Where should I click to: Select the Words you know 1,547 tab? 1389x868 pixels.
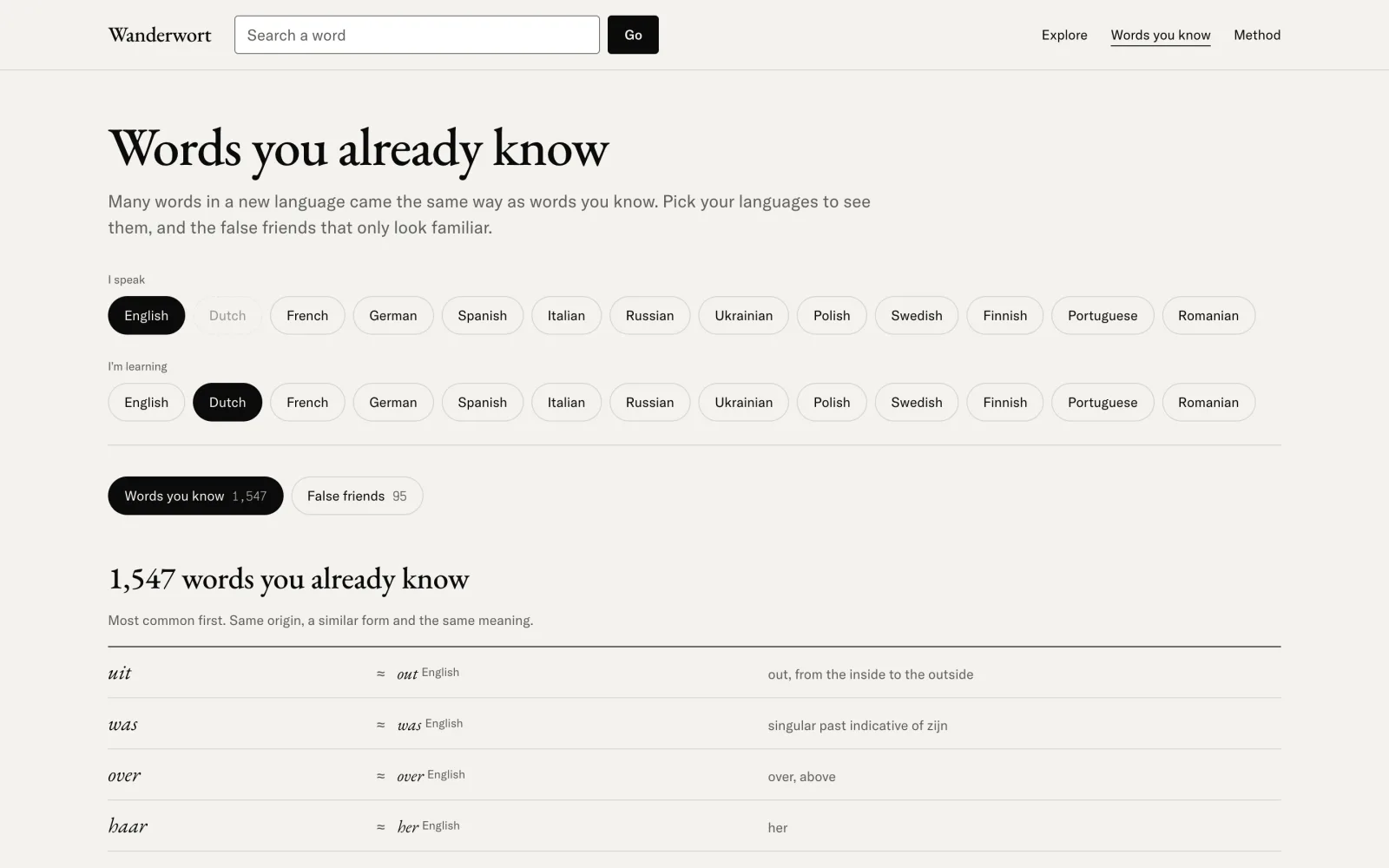coord(195,496)
